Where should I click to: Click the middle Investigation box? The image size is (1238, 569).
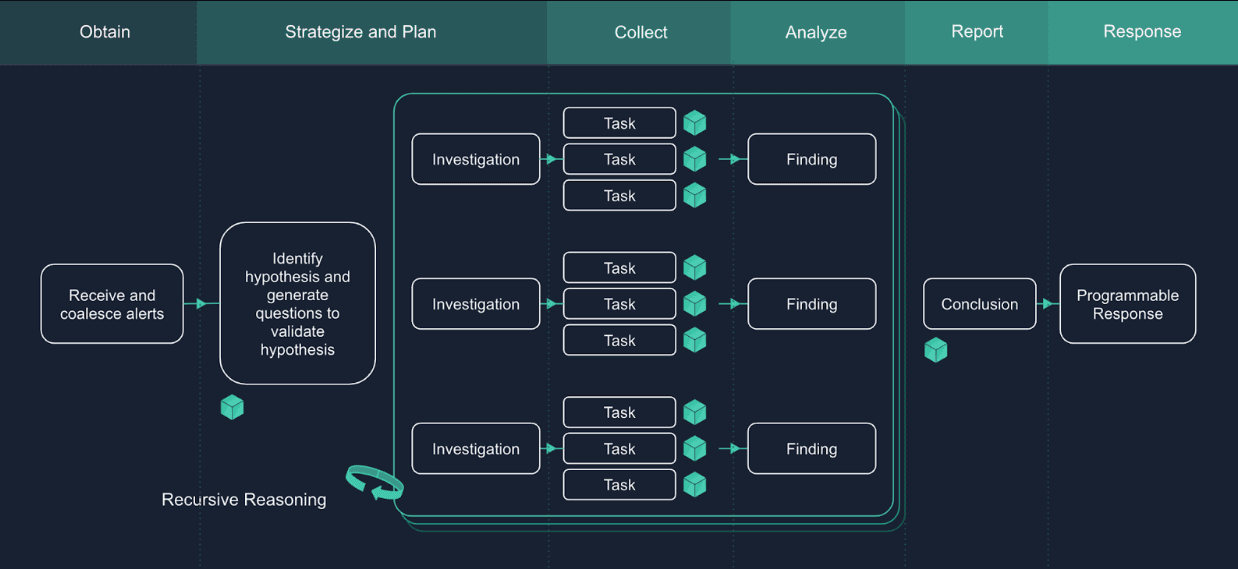476,304
